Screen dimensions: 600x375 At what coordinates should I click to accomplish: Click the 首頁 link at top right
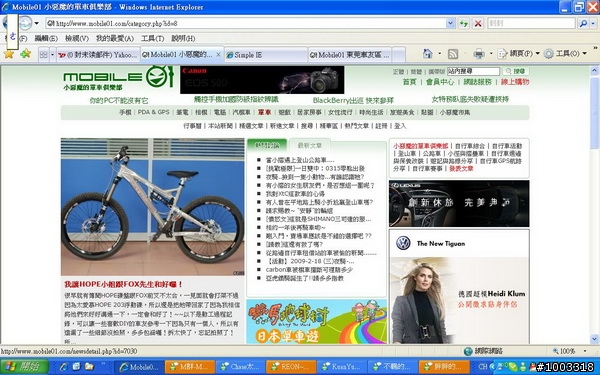[x=409, y=82]
